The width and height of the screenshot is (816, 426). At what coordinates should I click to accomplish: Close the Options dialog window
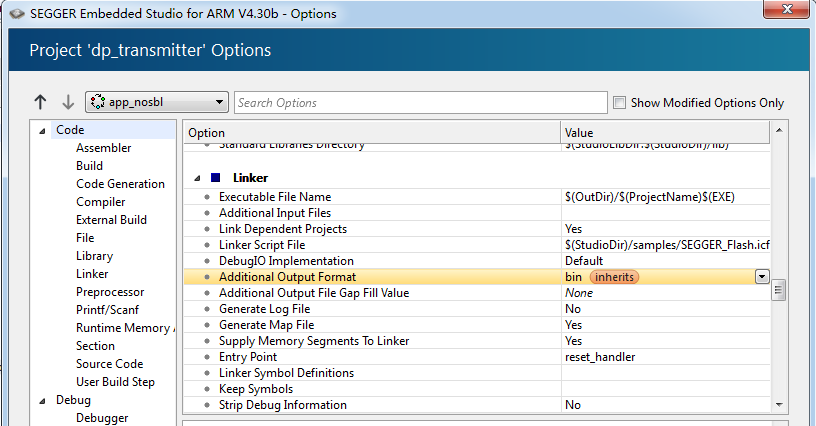[787, 9]
